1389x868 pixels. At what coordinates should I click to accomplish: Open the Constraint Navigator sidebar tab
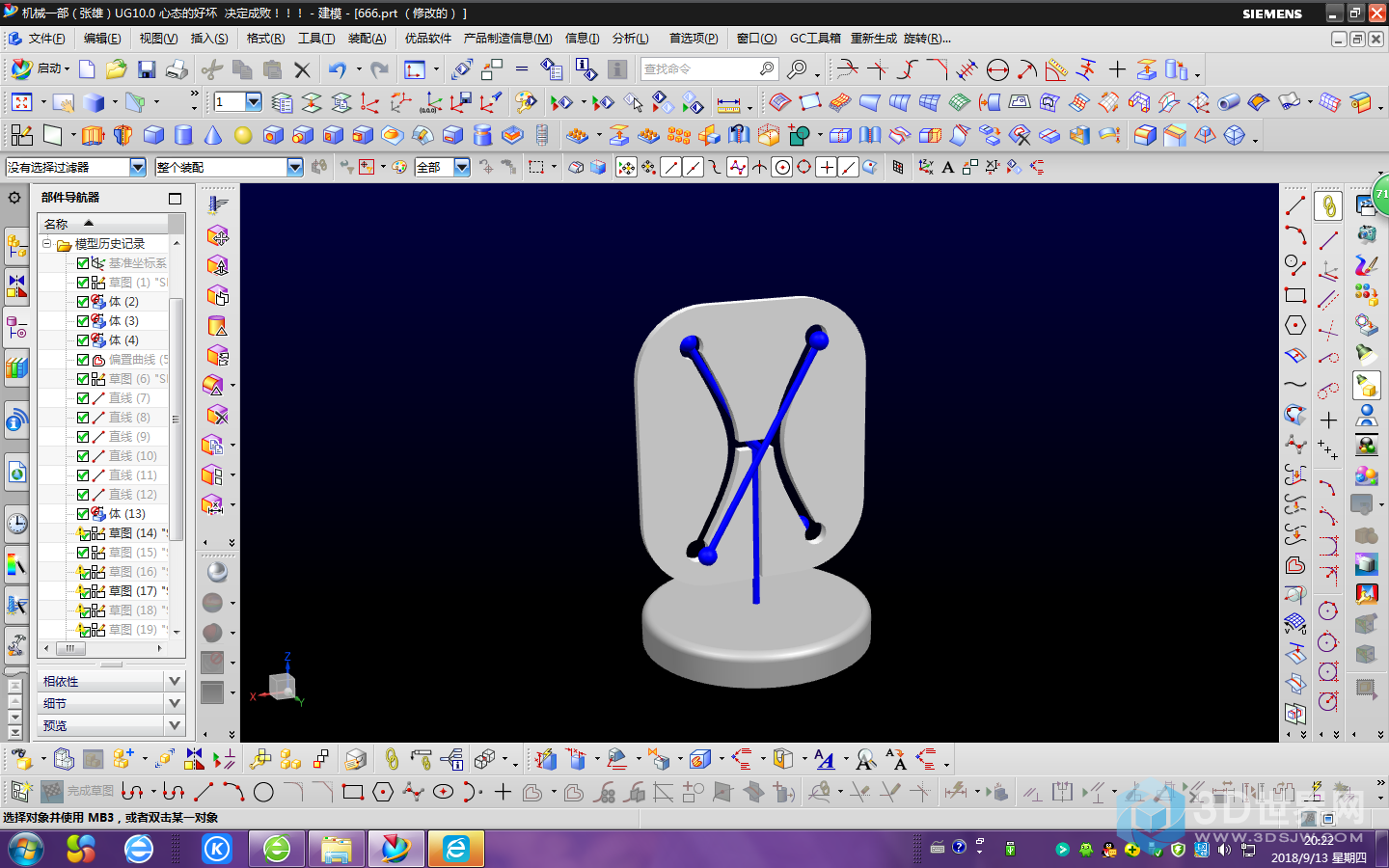click(16, 285)
